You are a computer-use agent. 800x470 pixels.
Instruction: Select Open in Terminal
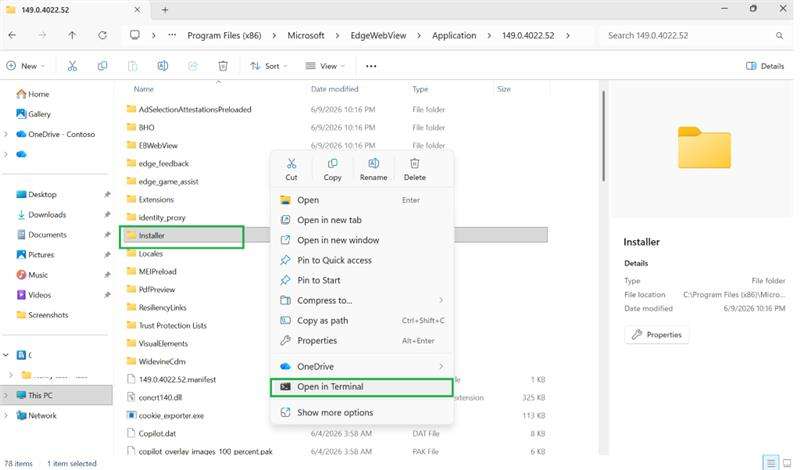click(x=362, y=387)
